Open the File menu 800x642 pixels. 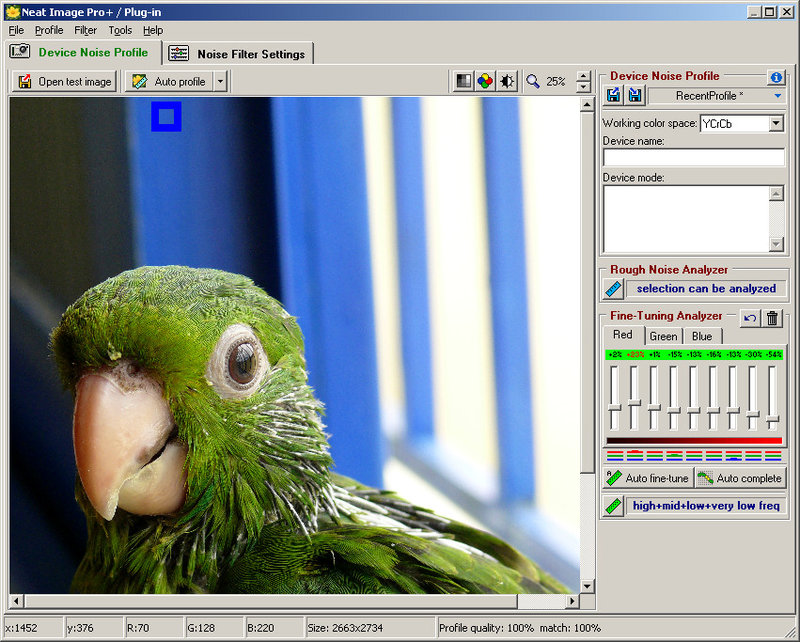click(16, 31)
